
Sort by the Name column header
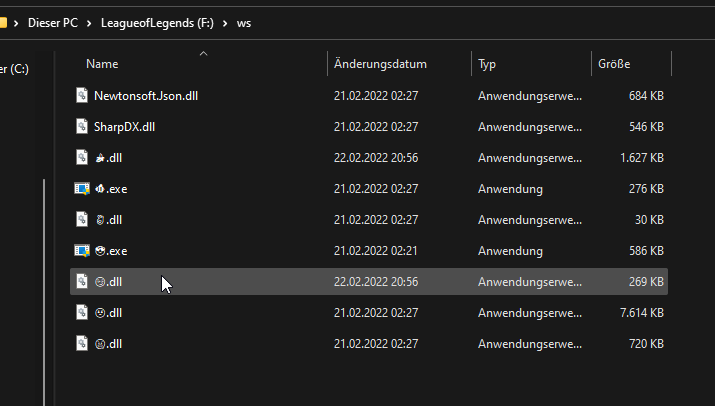tap(102, 64)
